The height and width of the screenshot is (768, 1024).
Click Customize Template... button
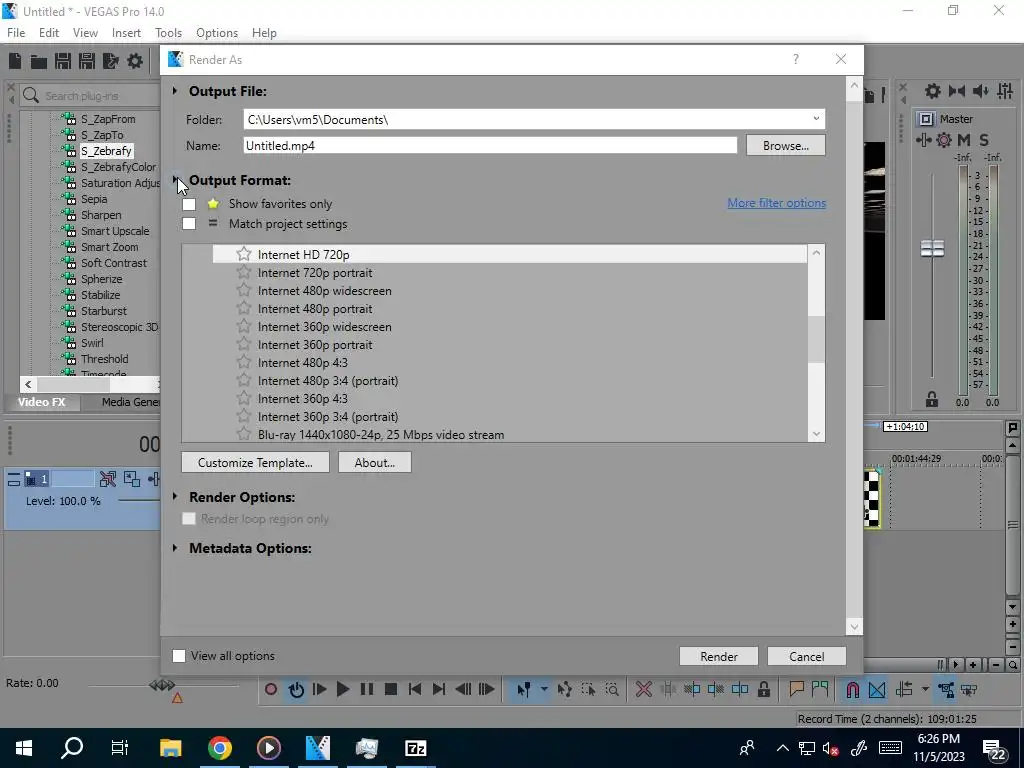click(255, 462)
